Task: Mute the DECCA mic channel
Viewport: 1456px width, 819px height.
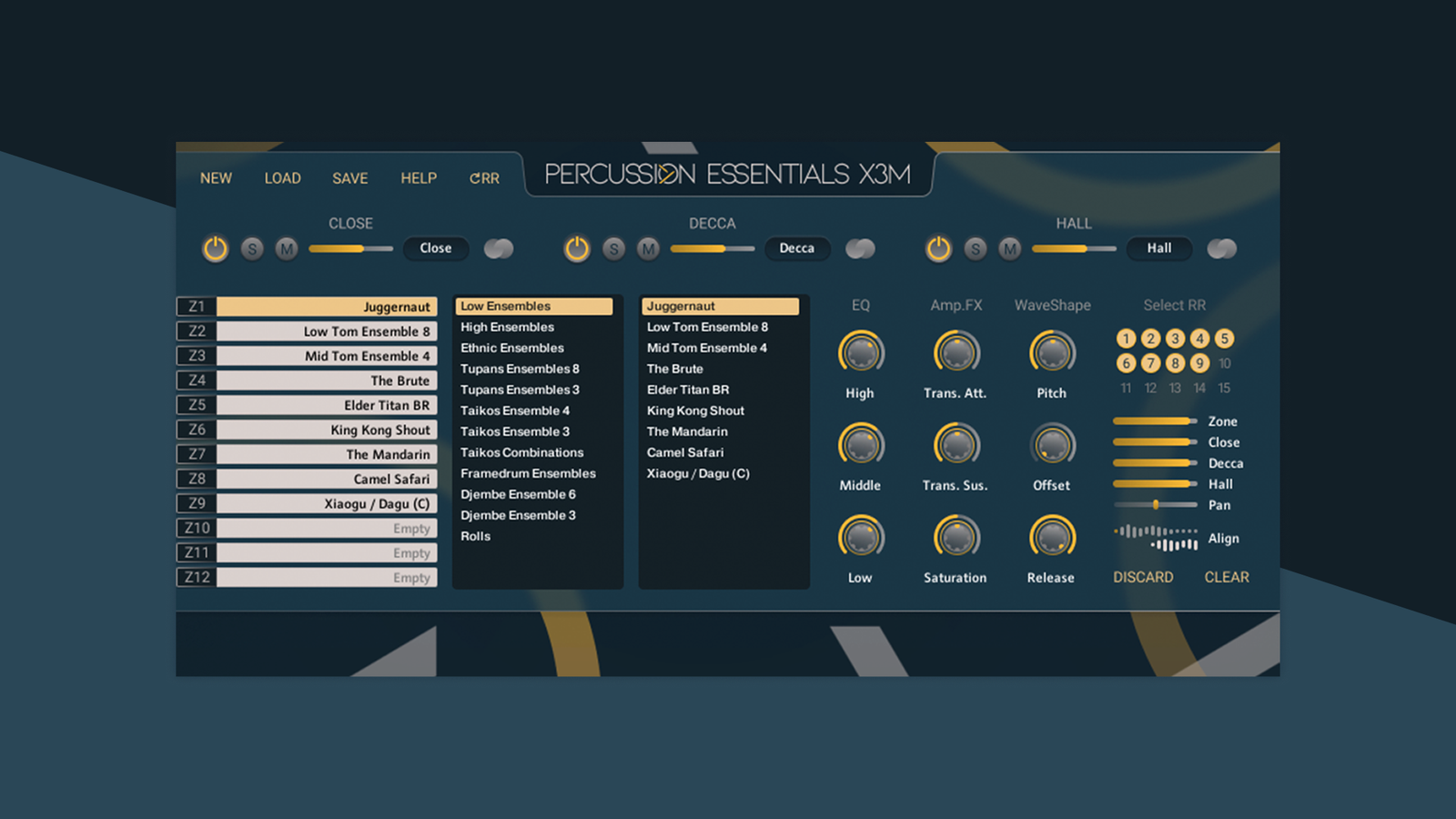Action: tap(648, 248)
